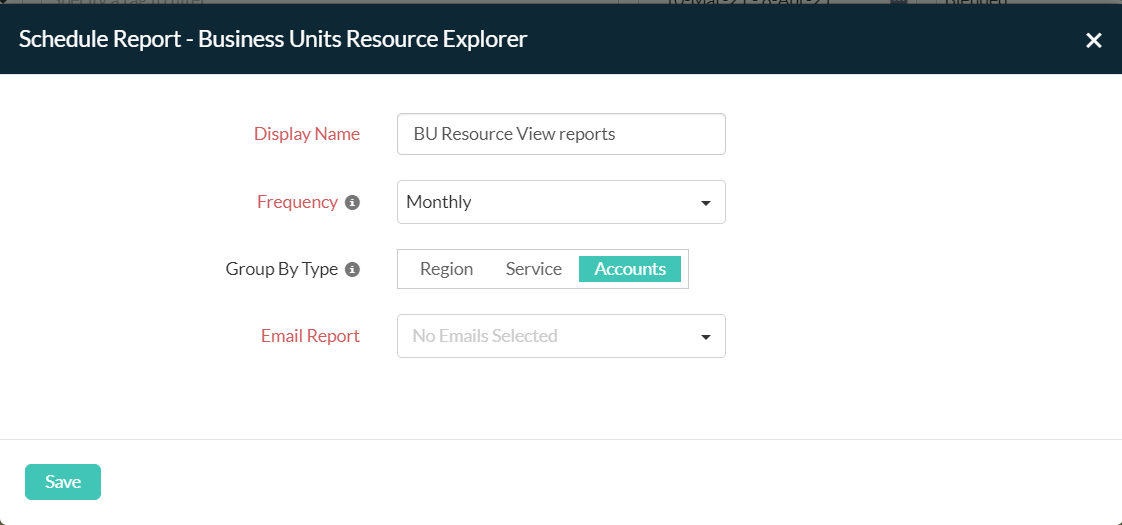Edit the Display Name input field
The height and width of the screenshot is (525, 1122).
pos(561,134)
